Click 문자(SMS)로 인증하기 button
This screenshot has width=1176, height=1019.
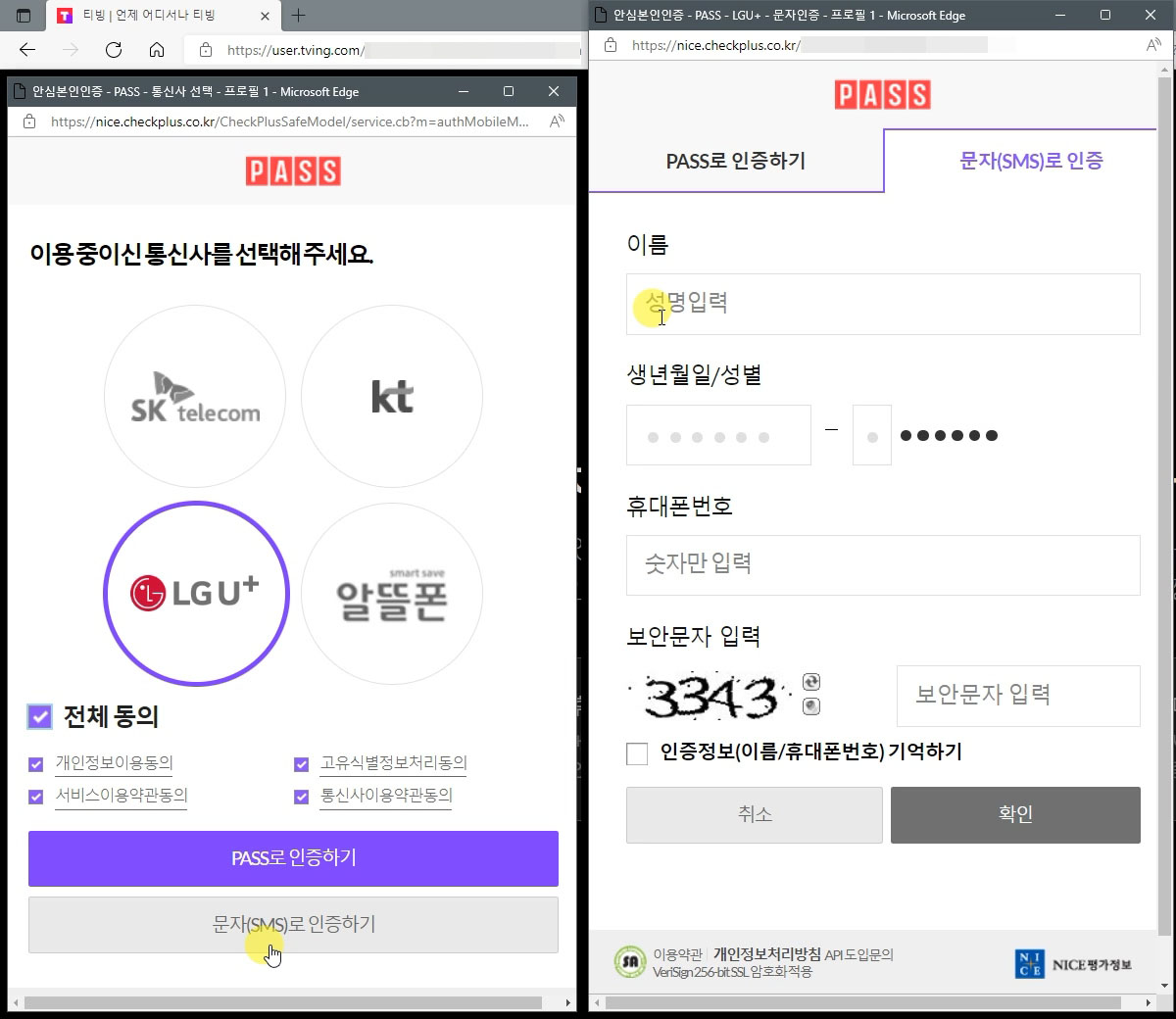[x=293, y=925]
